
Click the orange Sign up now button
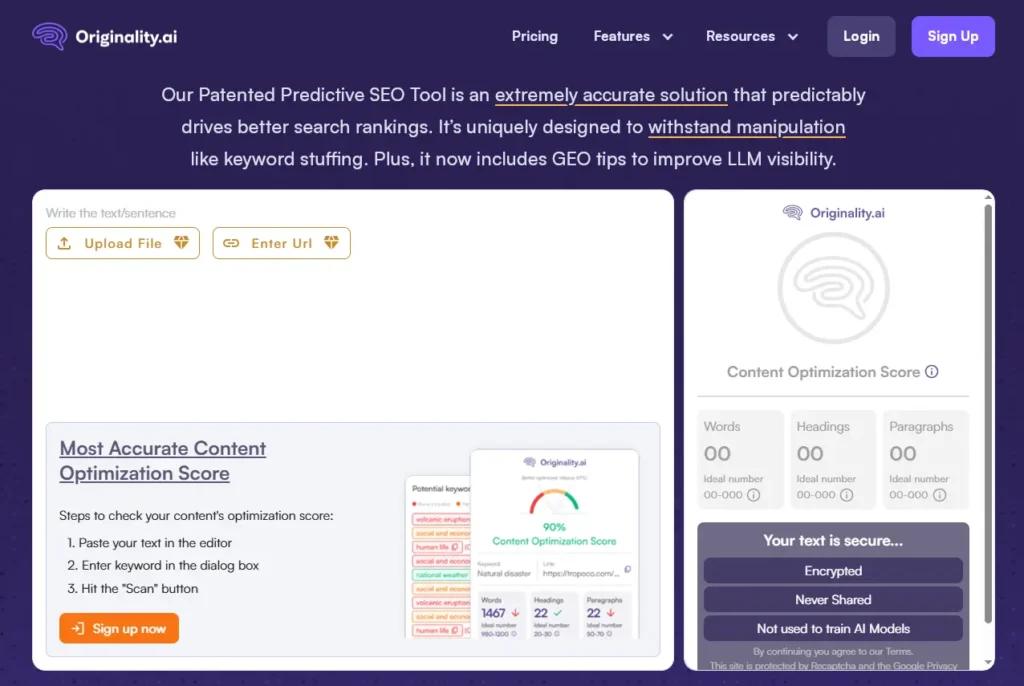119,628
